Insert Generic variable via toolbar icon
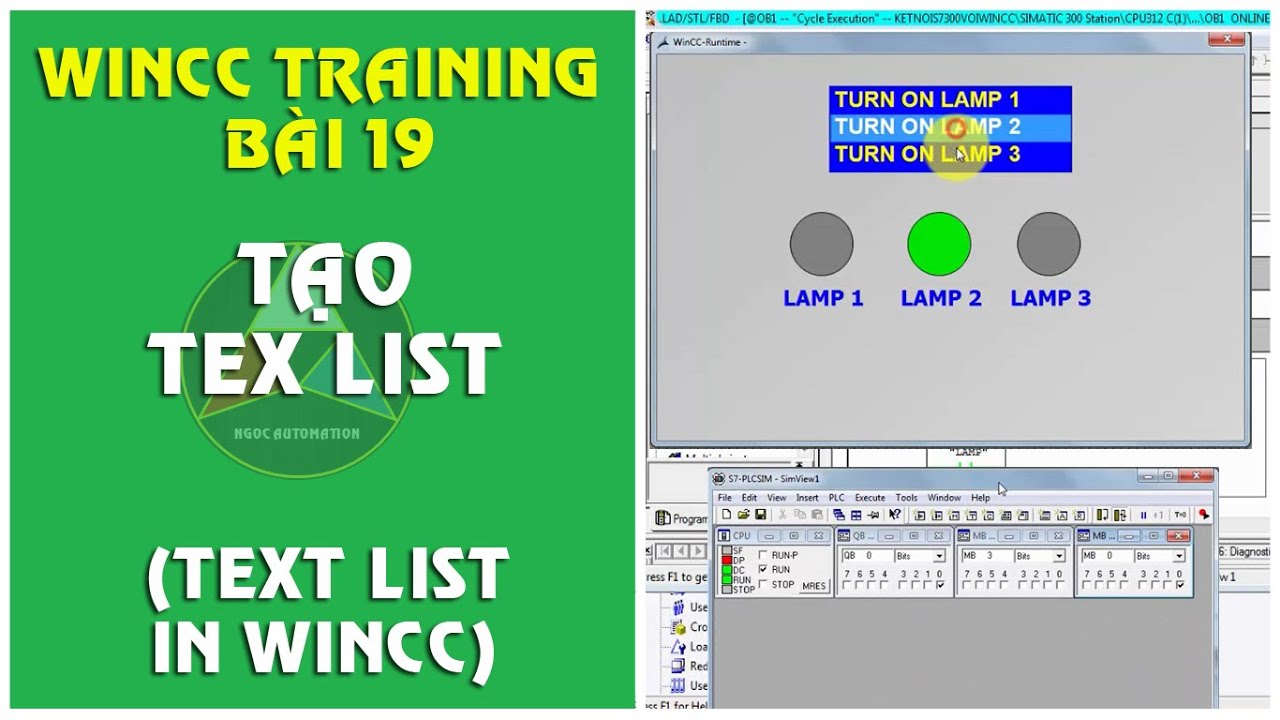The image size is (1280, 720). click(x=1006, y=514)
